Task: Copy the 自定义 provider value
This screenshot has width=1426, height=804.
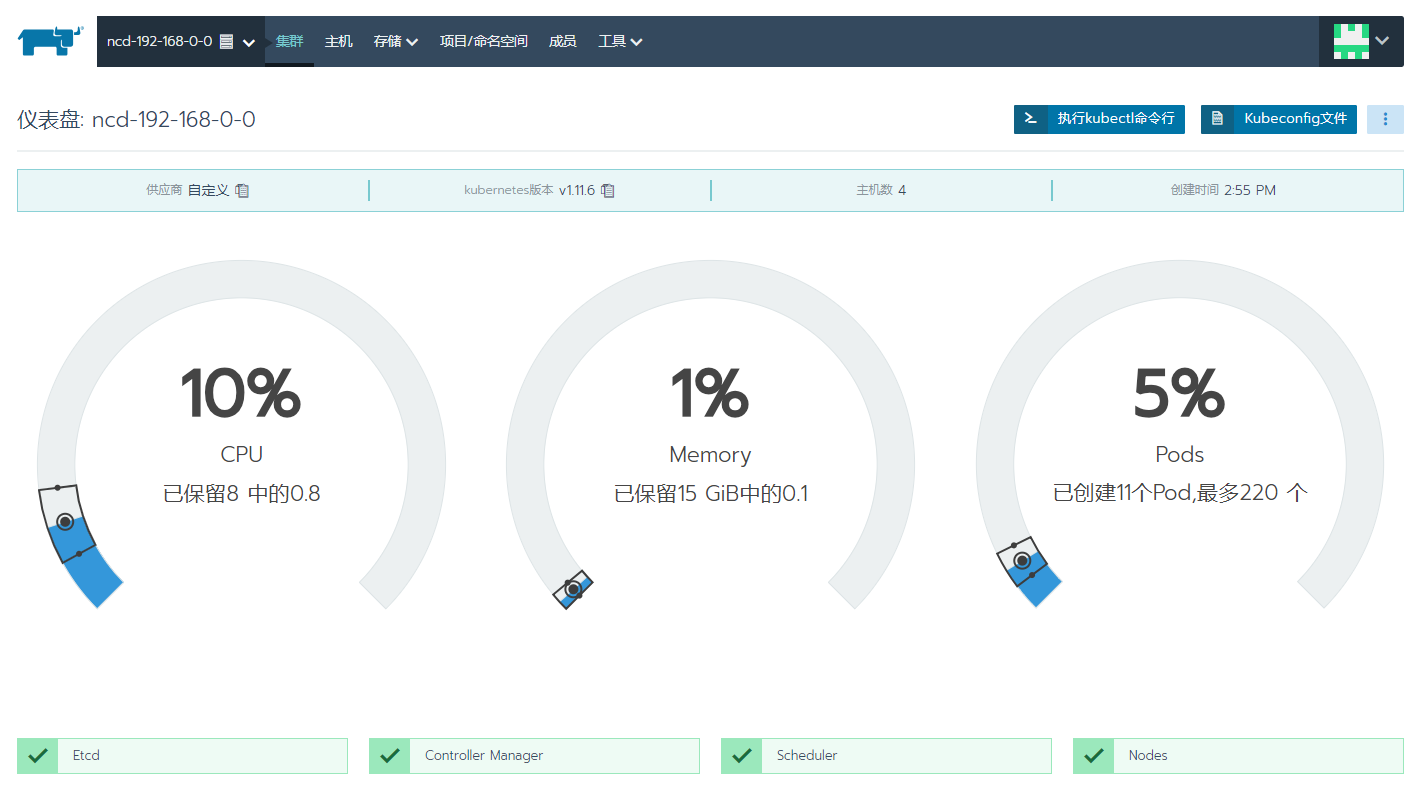Action: [x=242, y=190]
